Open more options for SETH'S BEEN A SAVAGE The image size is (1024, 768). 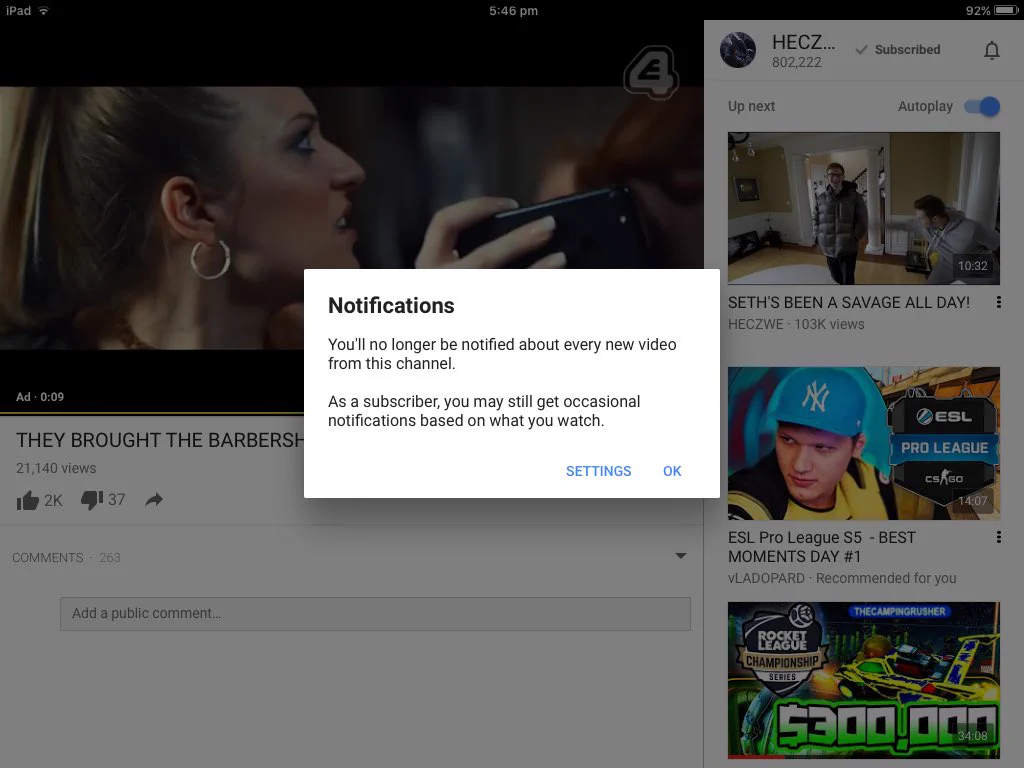click(x=999, y=302)
